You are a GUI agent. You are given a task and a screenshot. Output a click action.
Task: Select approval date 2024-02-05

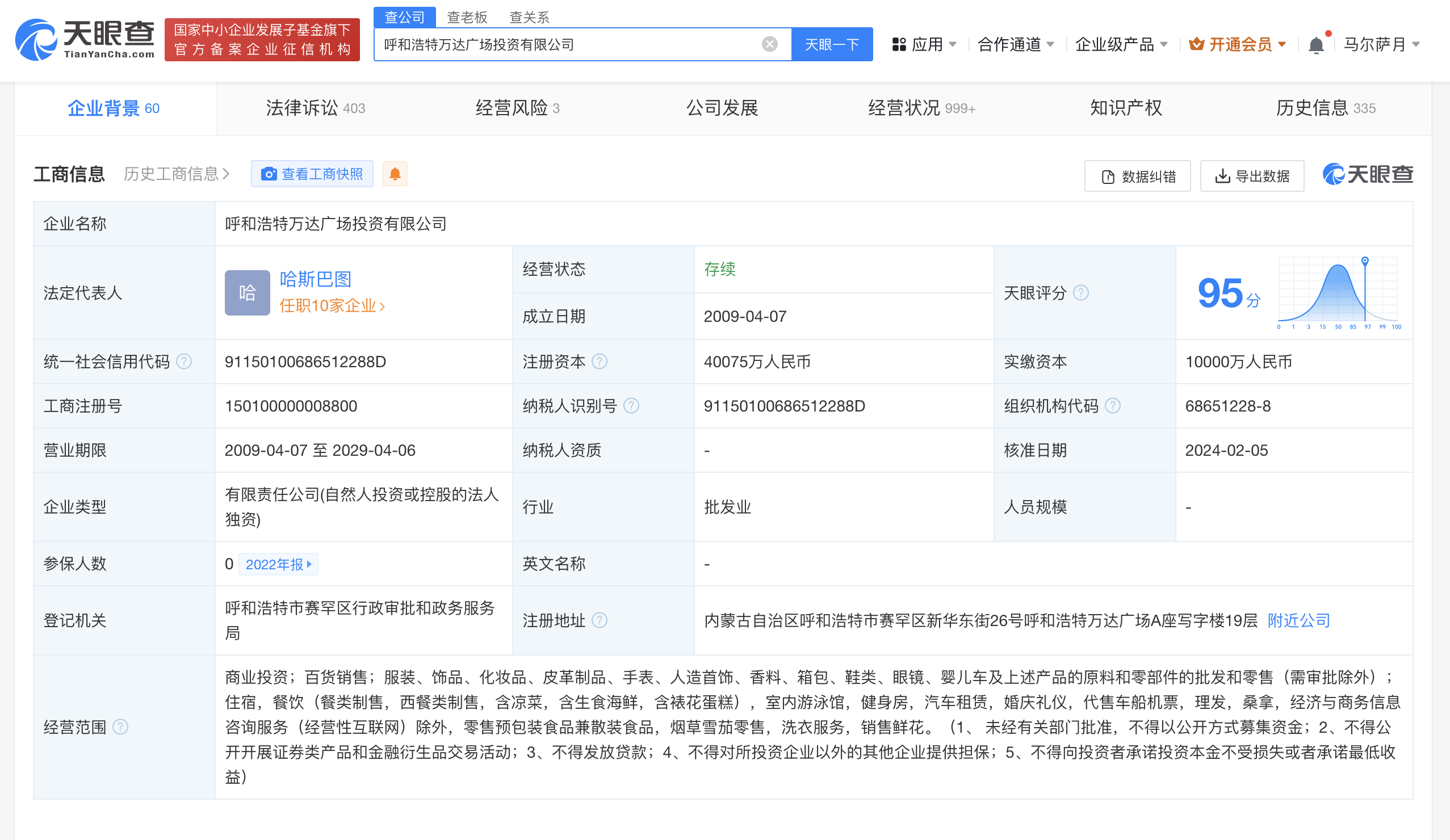(1226, 450)
